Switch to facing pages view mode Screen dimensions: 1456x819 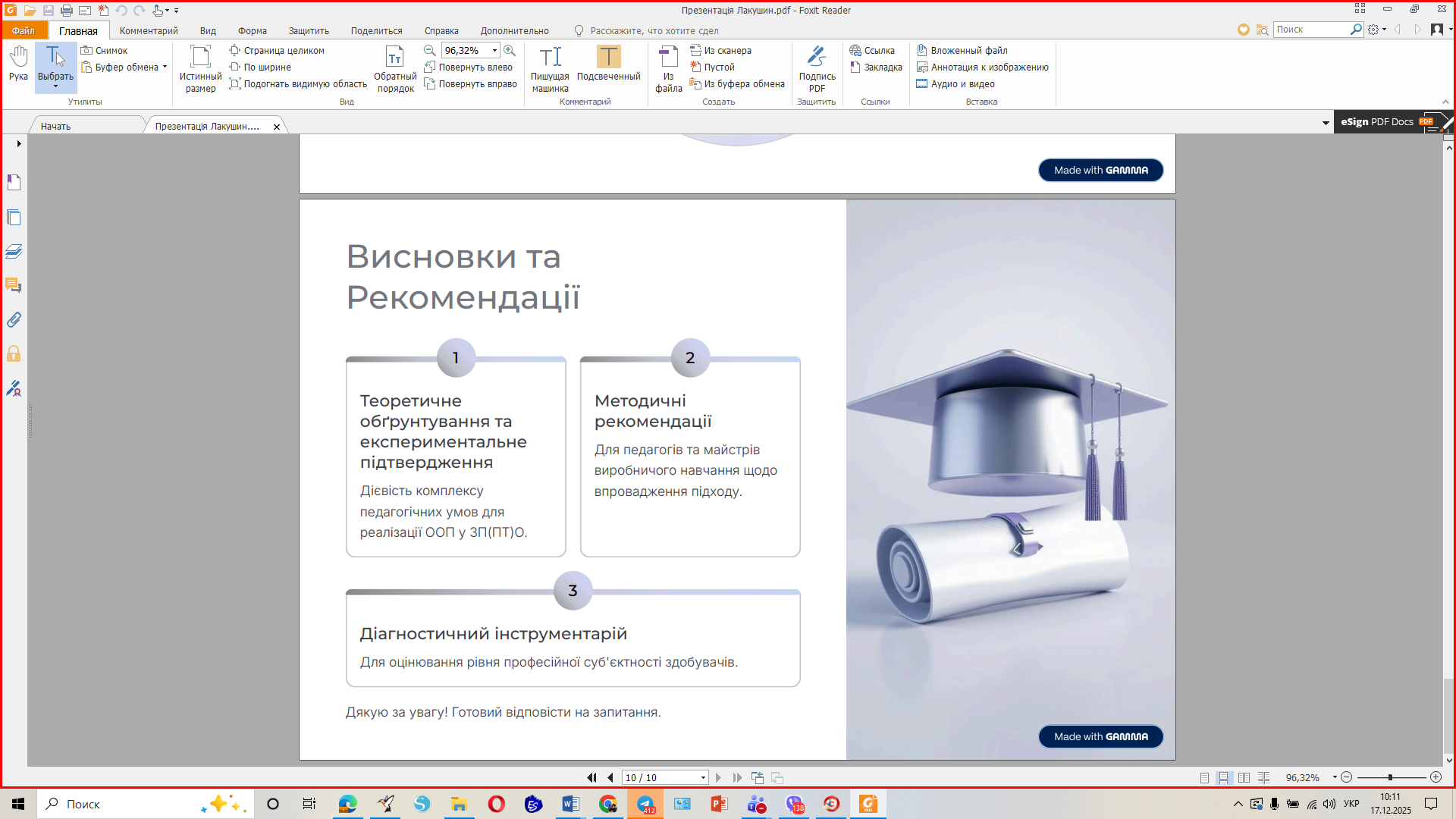1244,777
